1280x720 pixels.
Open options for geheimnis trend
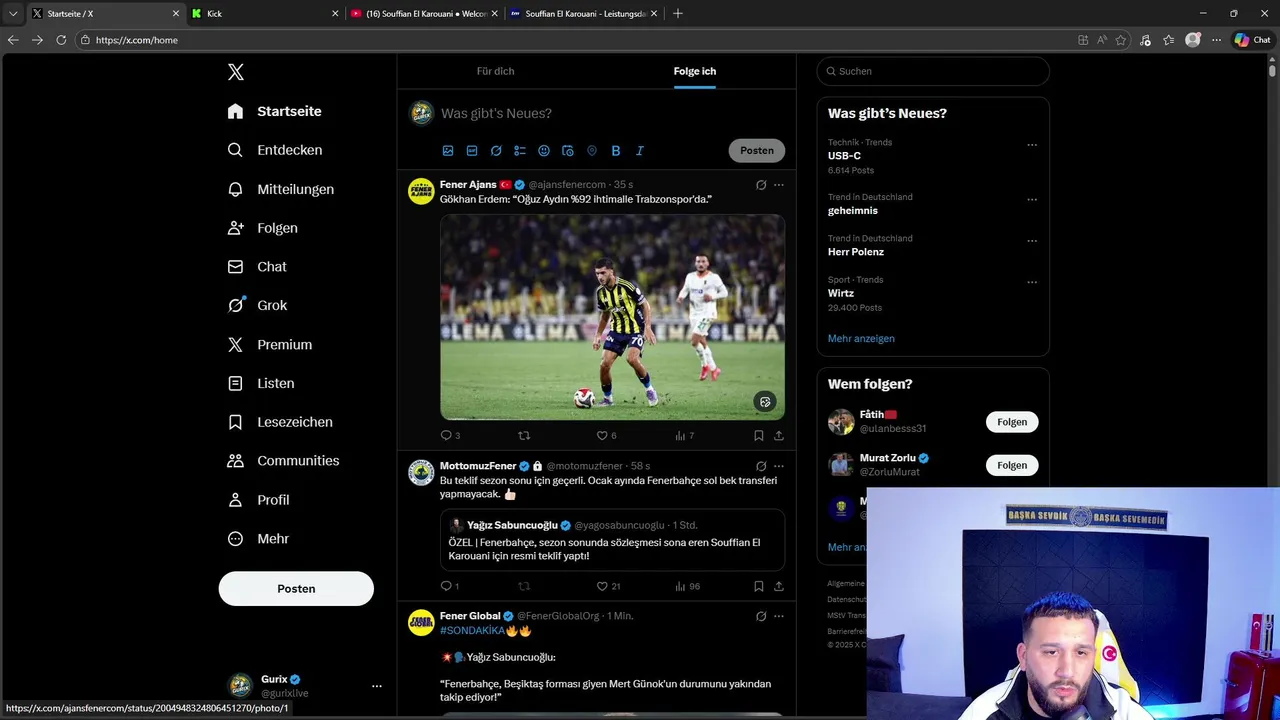point(1032,200)
